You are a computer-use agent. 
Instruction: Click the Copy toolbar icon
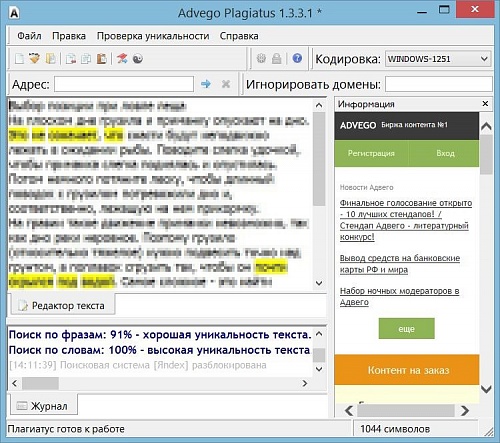(x=86, y=59)
